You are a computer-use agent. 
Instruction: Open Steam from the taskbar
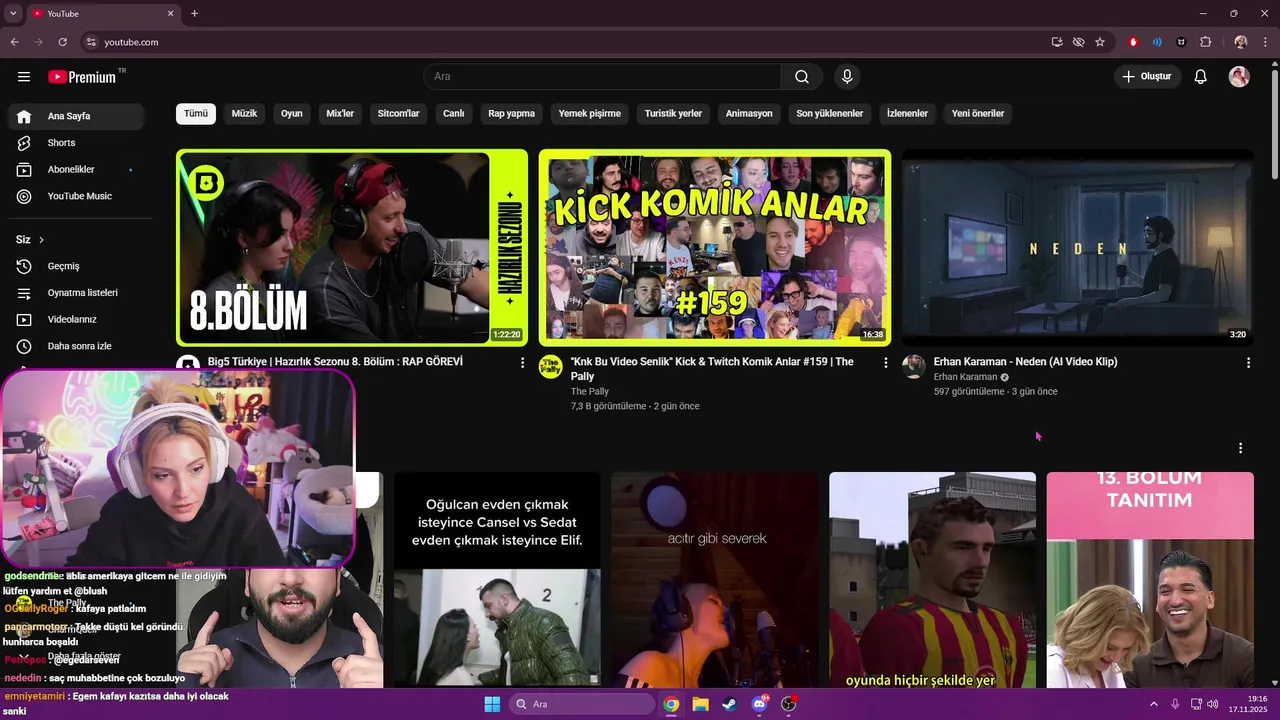pyautogui.click(x=729, y=704)
